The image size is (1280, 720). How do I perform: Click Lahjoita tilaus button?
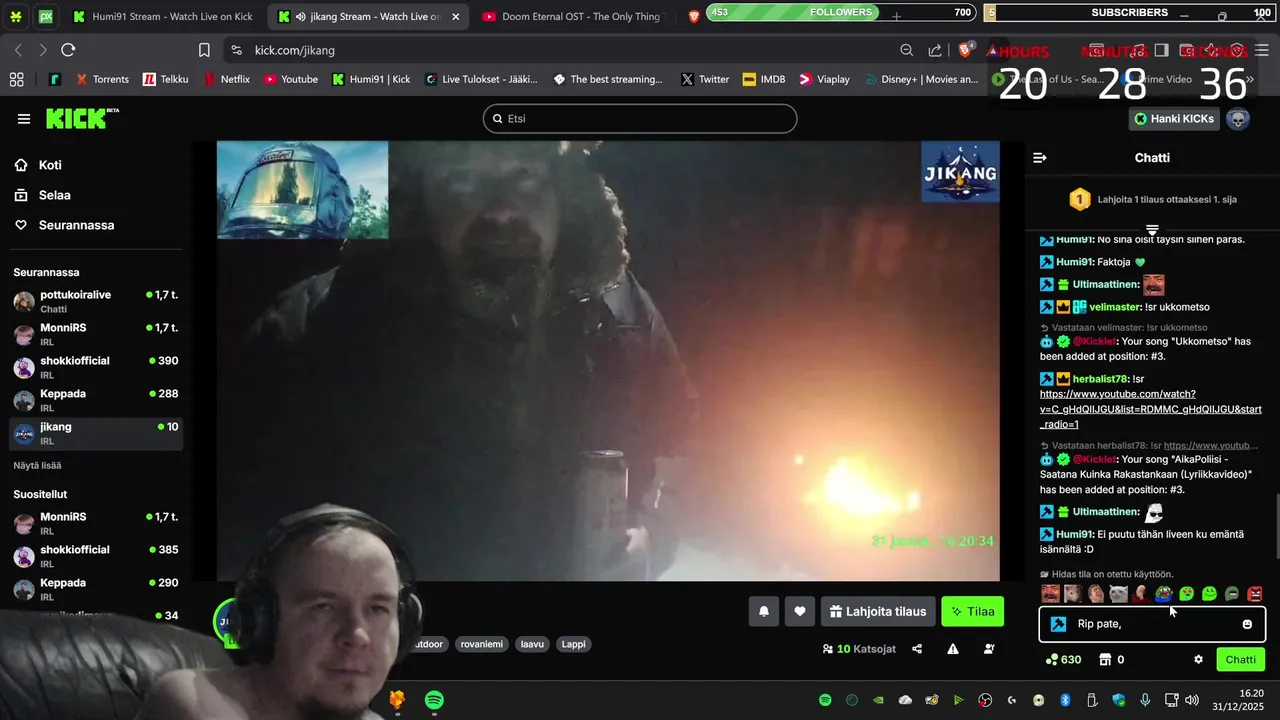point(878,611)
